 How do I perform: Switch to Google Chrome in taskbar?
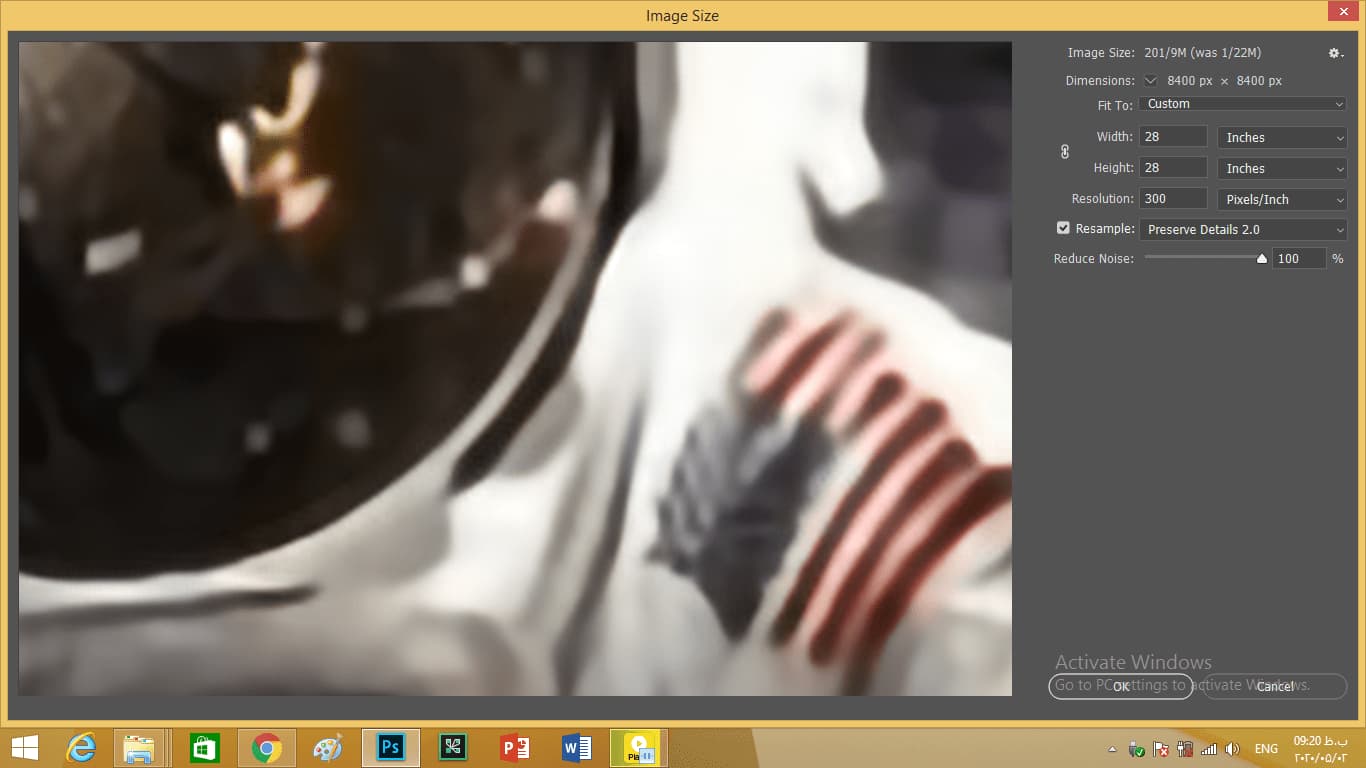266,748
